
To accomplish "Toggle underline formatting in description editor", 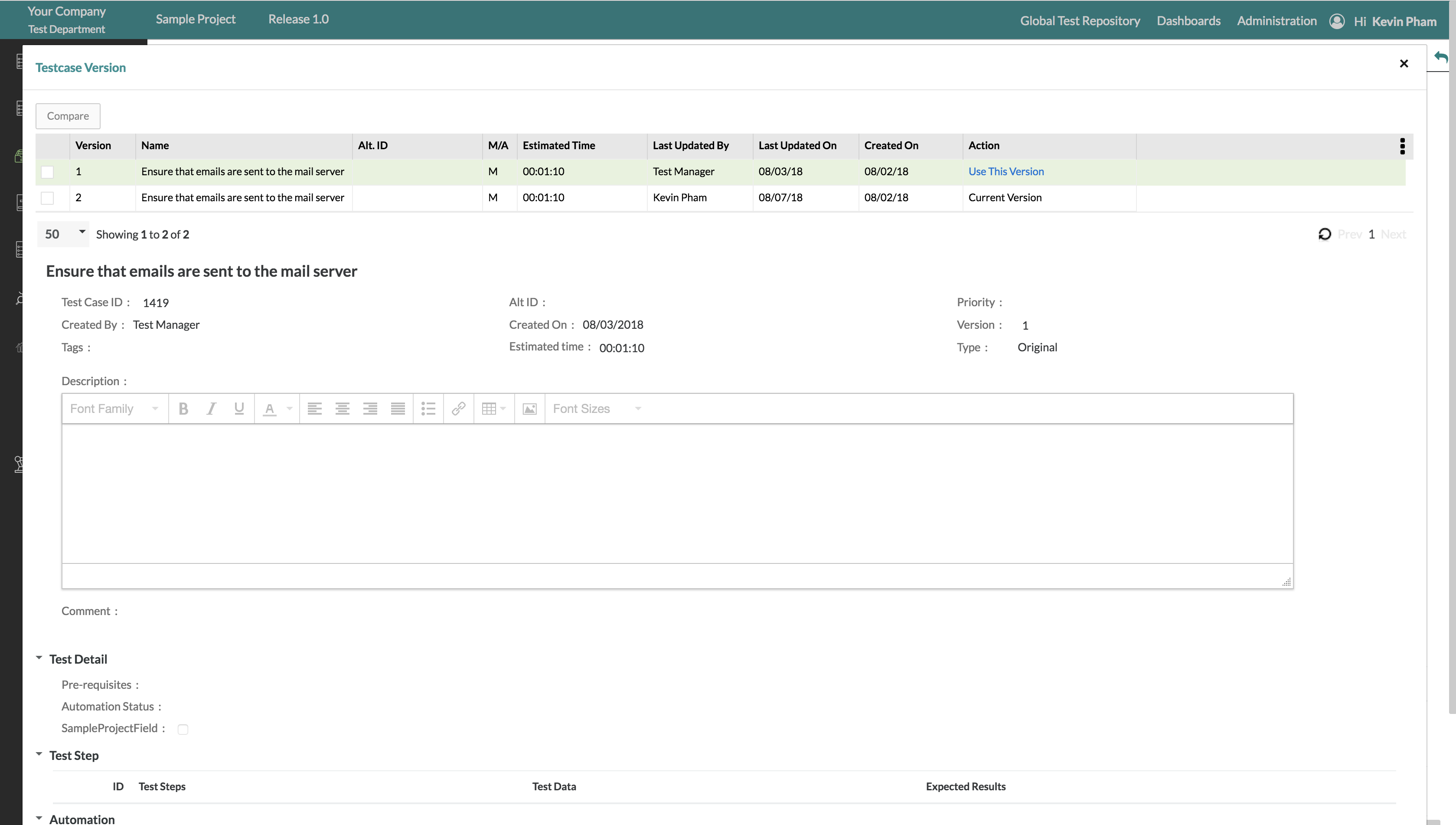I will tap(239, 409).
